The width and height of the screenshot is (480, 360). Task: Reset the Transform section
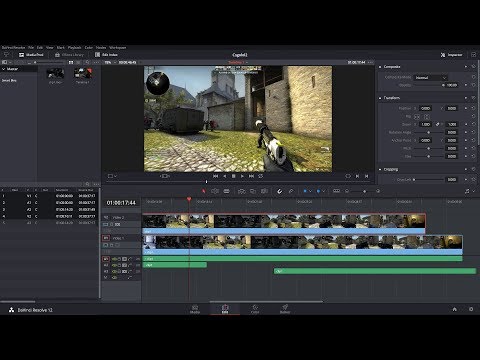point(474,98)
